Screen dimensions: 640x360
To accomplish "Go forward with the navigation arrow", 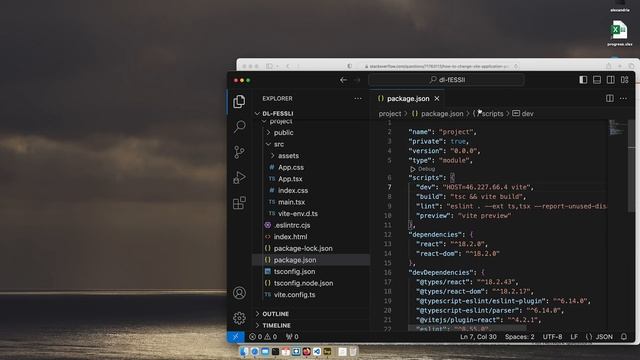I will (x=357, y=80).
